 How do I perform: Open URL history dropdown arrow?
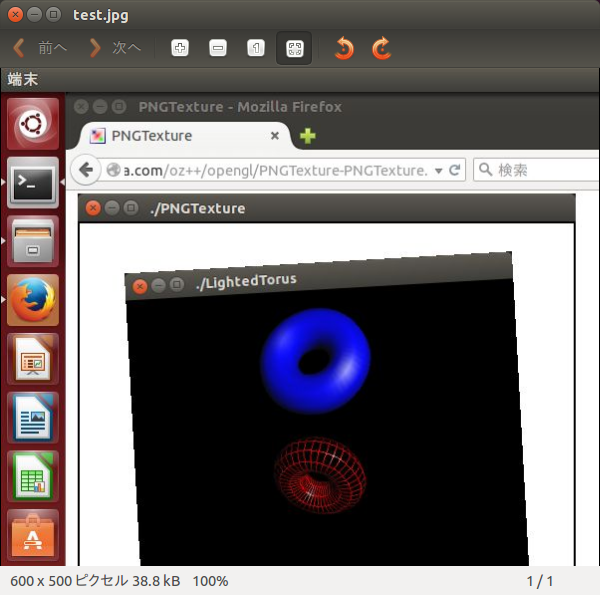click(439, 171)
